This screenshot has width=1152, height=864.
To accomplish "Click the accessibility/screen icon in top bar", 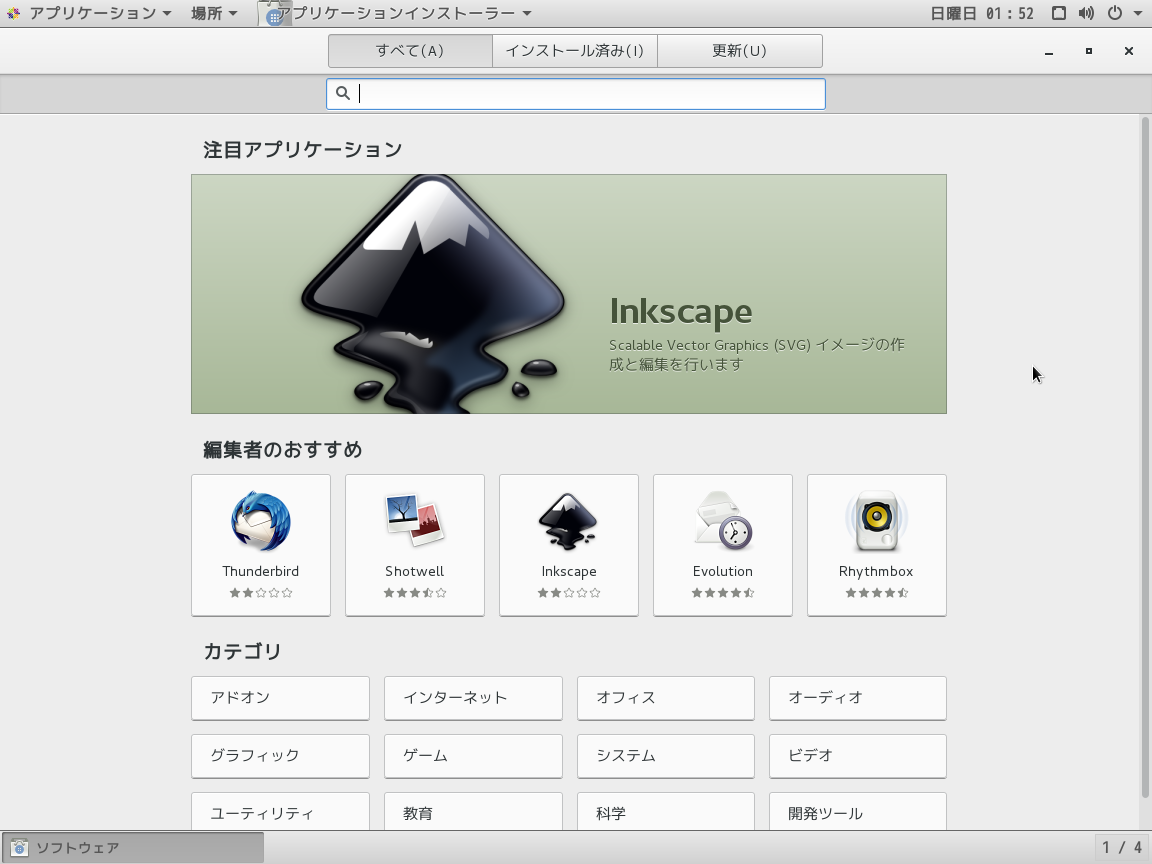I will click(x=1059, y=13).
